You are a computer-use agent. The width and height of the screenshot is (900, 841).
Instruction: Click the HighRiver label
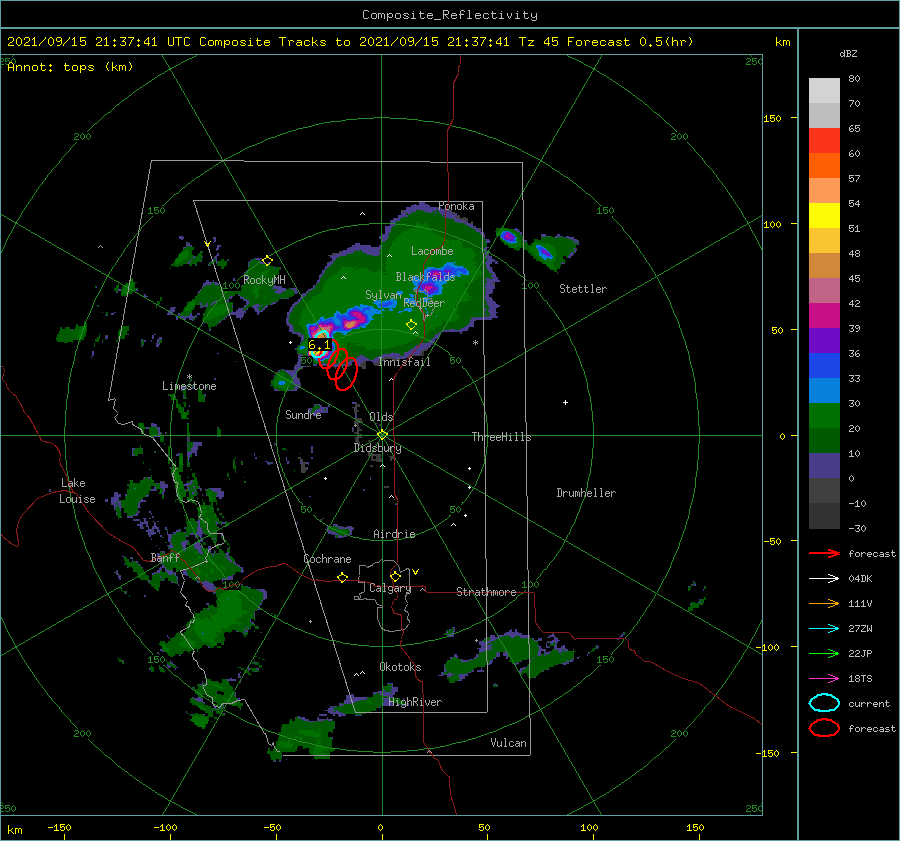[415, 702]
